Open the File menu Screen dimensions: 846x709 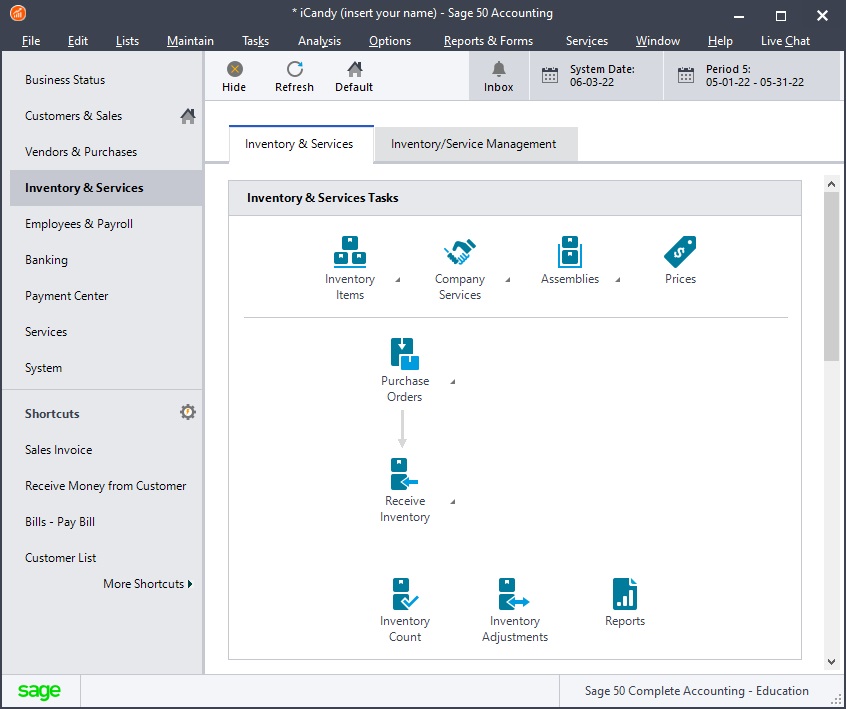pos(31,41)
